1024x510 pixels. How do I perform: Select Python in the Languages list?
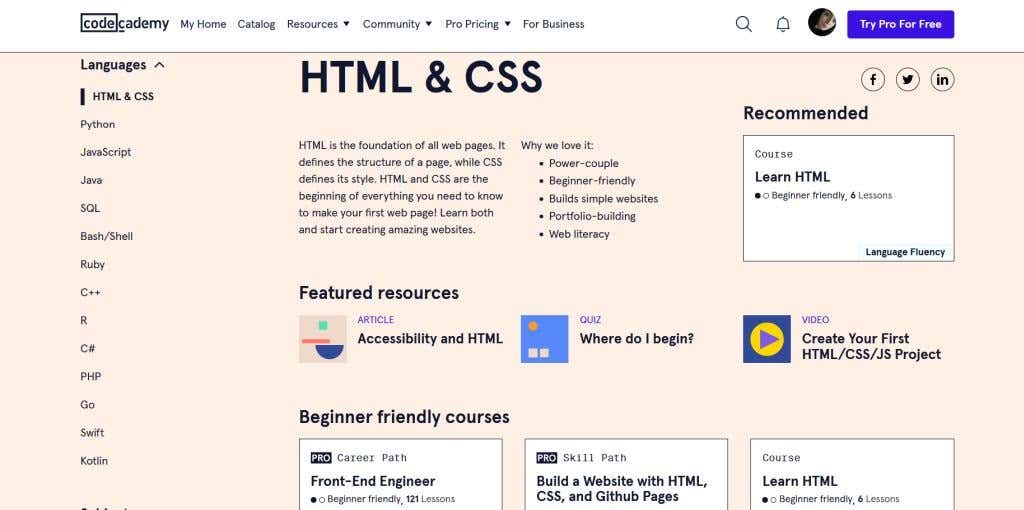pos(98,125)
